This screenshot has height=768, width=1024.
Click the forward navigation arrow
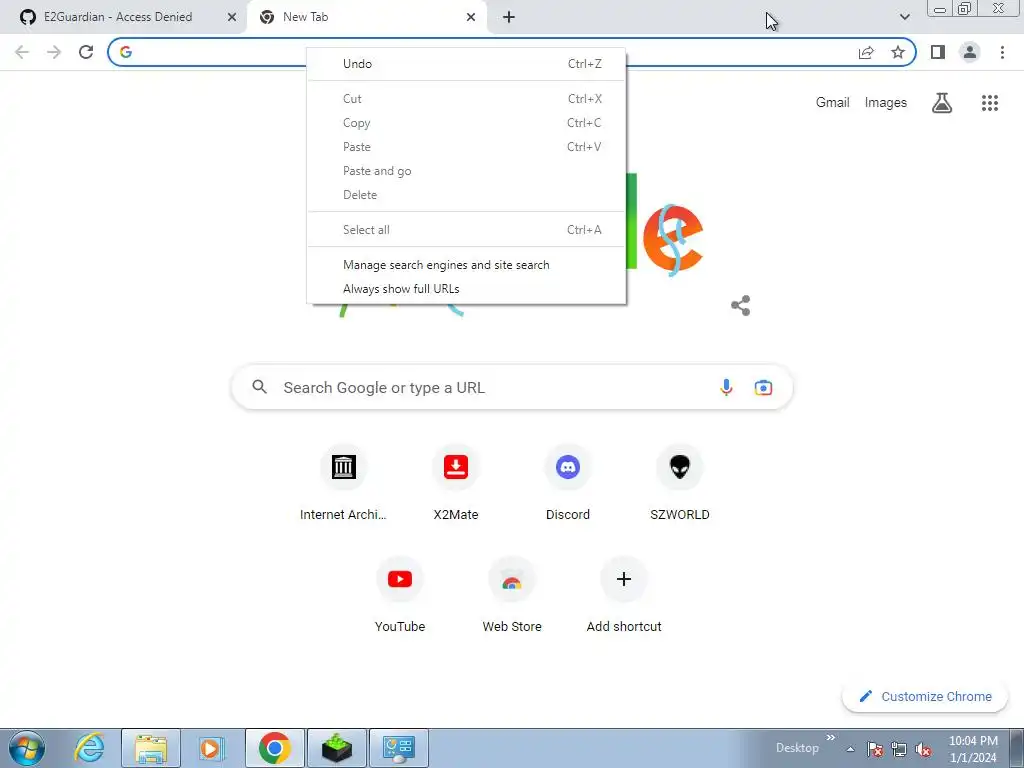(x=54, y=52)
